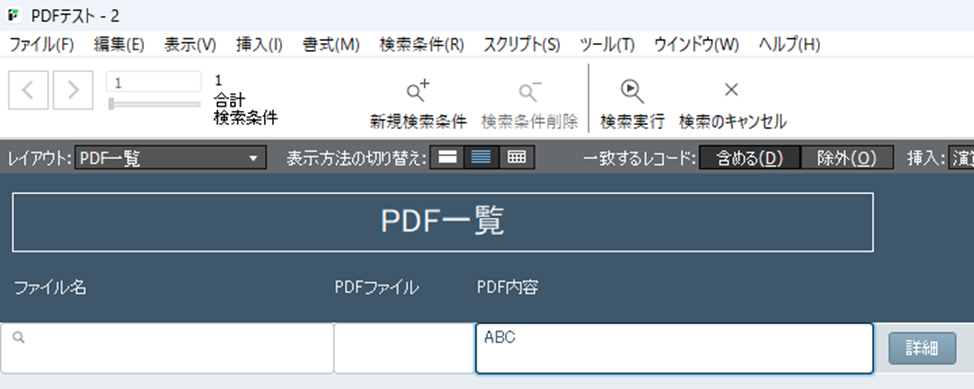Open the レイアウト PDF一覧 dropdown
974x389 pixels.
(x=170, y=158)
